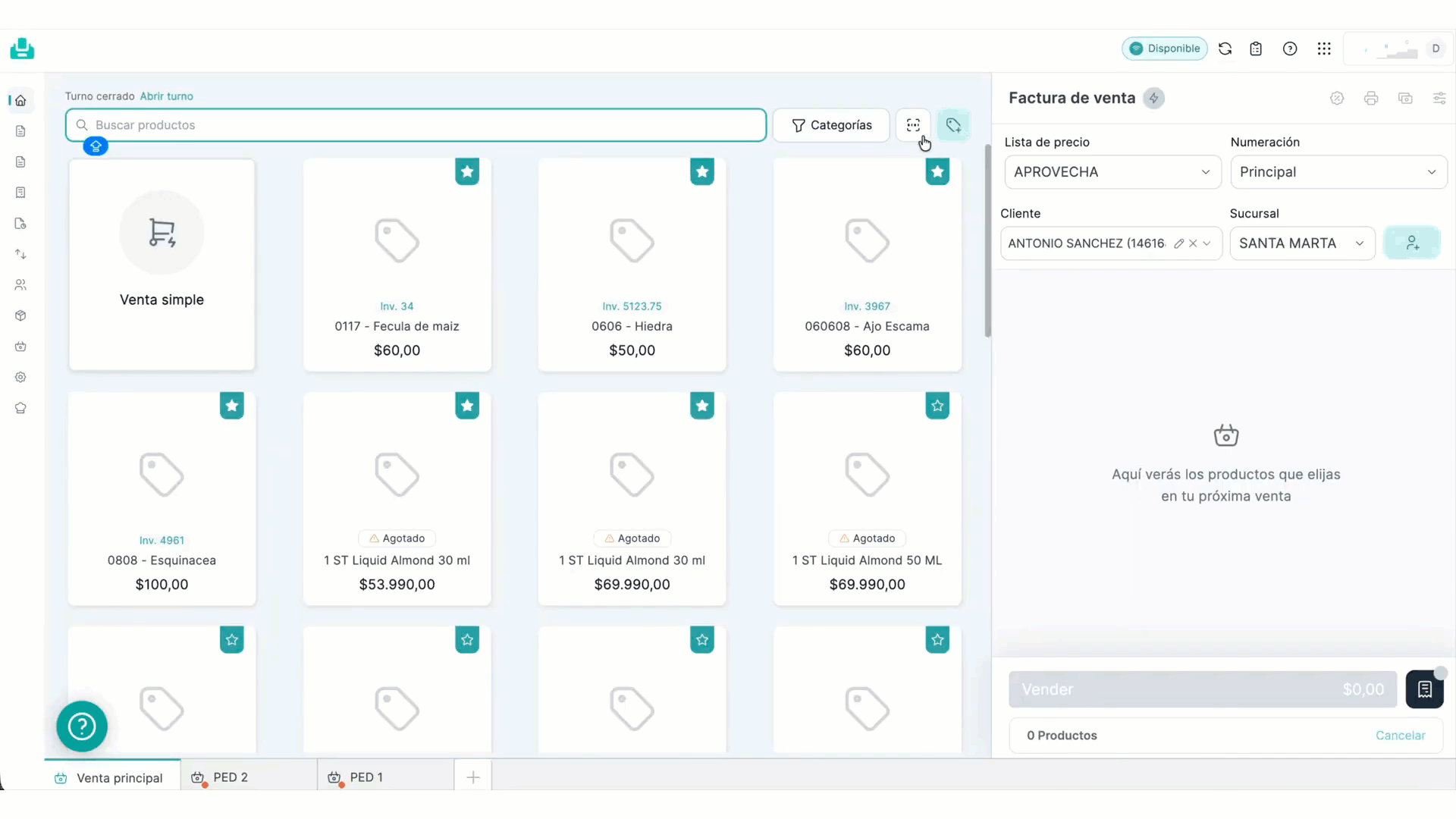Screen dimensions: 1456x819
Task: Add 0808 - Esquinacea product
Action: click(x=162, y=499)
